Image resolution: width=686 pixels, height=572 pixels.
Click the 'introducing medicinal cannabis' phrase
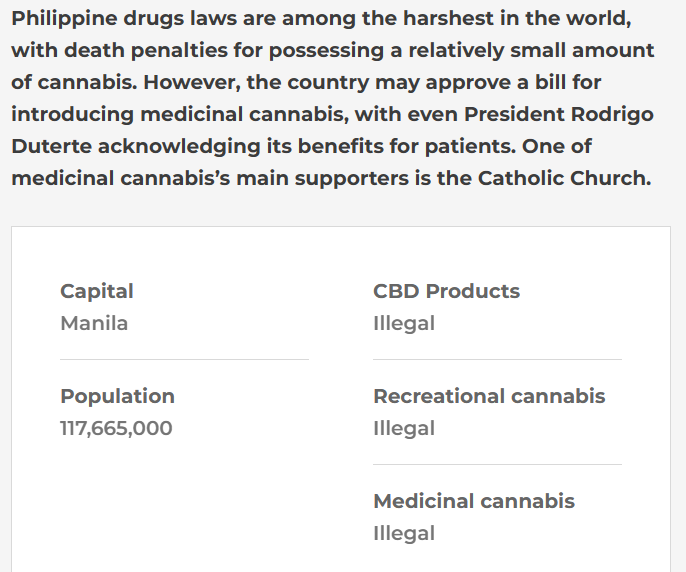[x=180, y=115]
